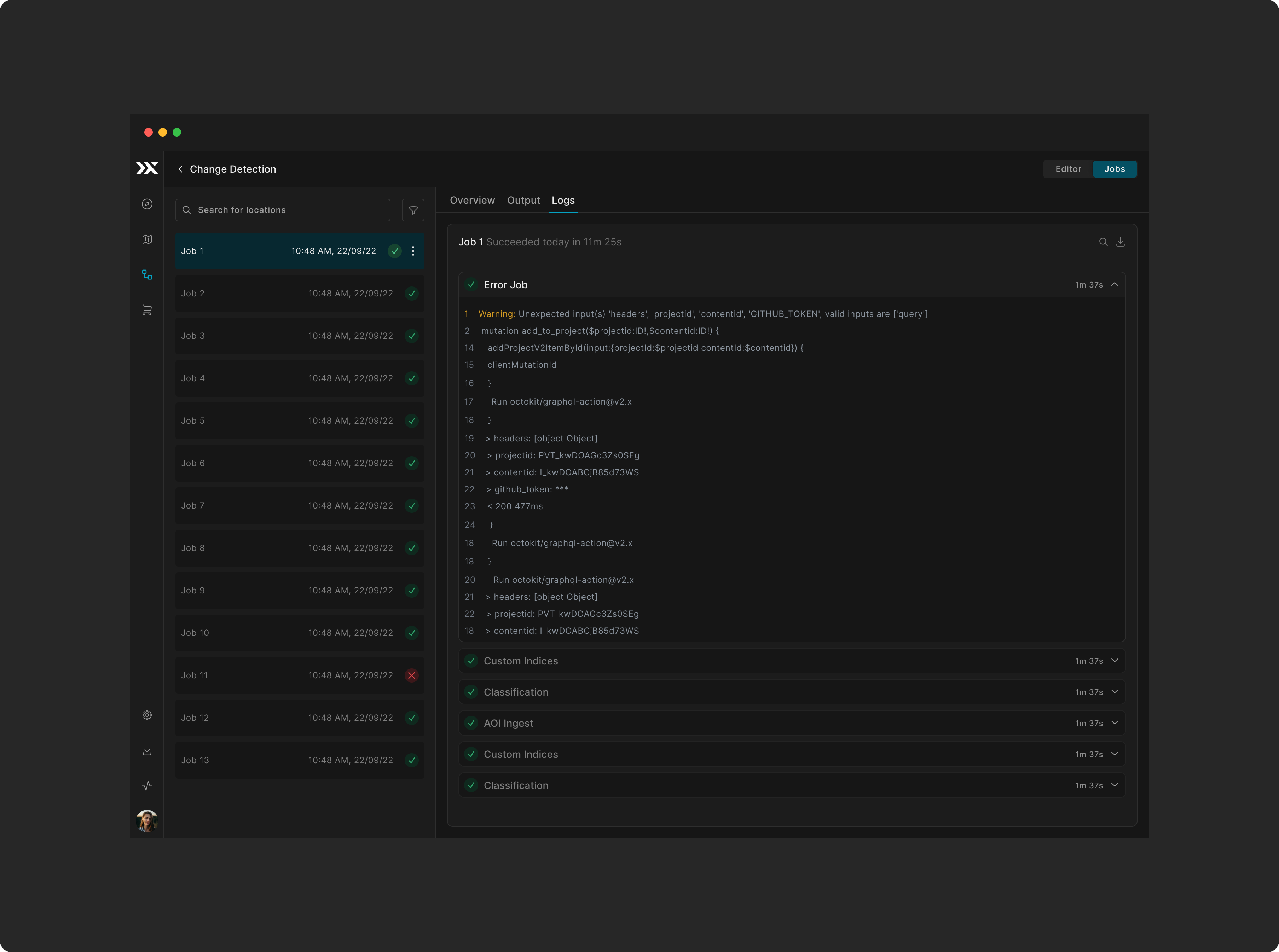
Task: Open the Overview tab
Action: pos(472,201)
